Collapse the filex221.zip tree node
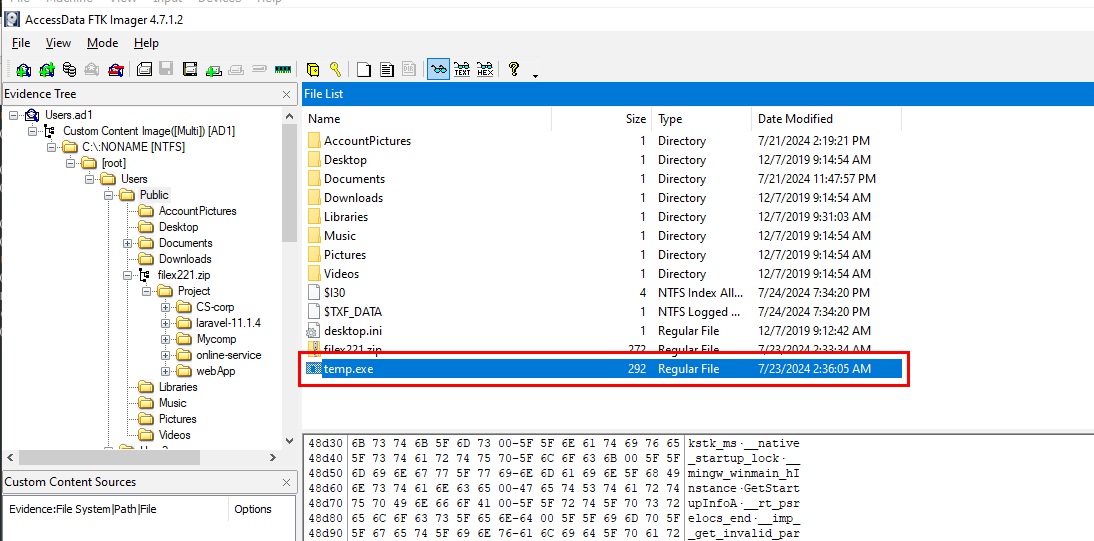The width and height of the screenshot is (1094, 541). 128,275
